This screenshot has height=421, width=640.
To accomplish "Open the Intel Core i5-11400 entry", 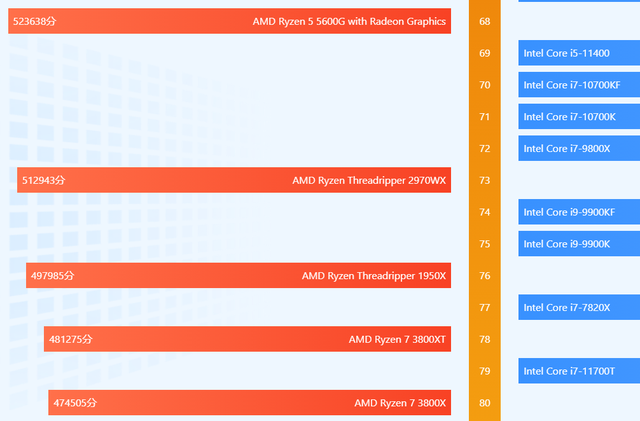I will pyautogui.click(x=579, y=53).
